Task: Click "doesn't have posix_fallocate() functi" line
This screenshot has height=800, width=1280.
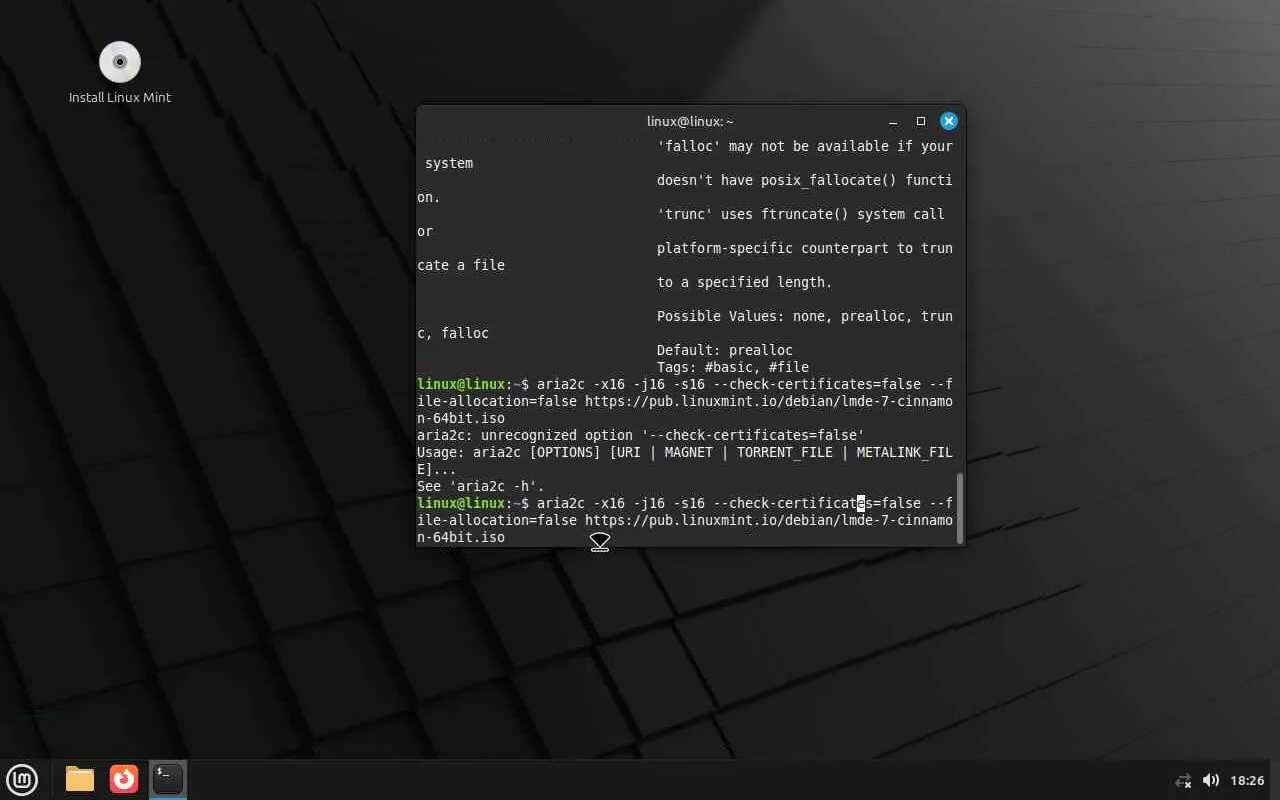Action: coord(805,180)
